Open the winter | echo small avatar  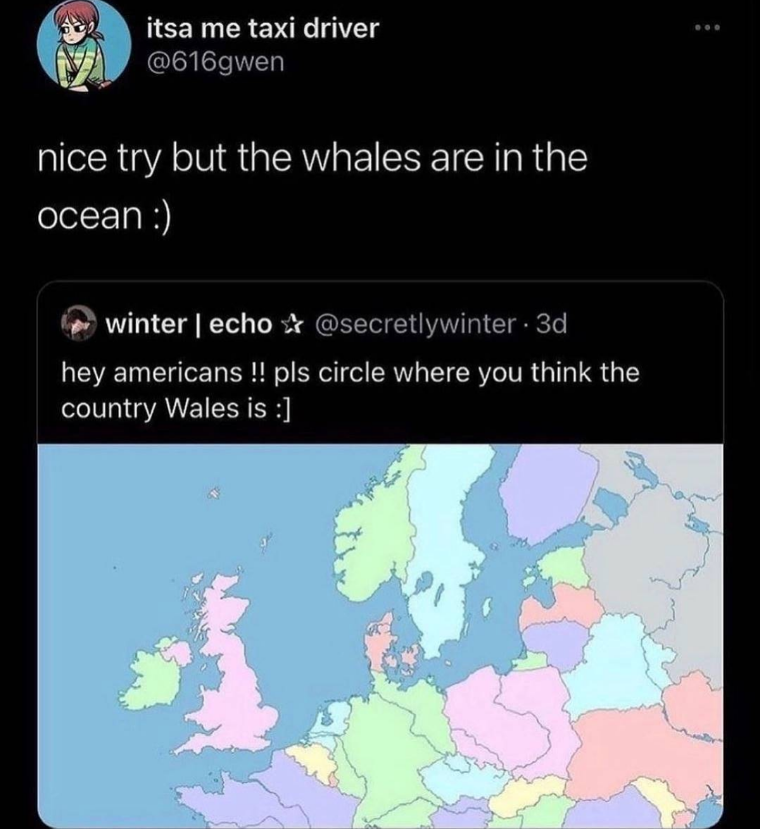(79, 324)
